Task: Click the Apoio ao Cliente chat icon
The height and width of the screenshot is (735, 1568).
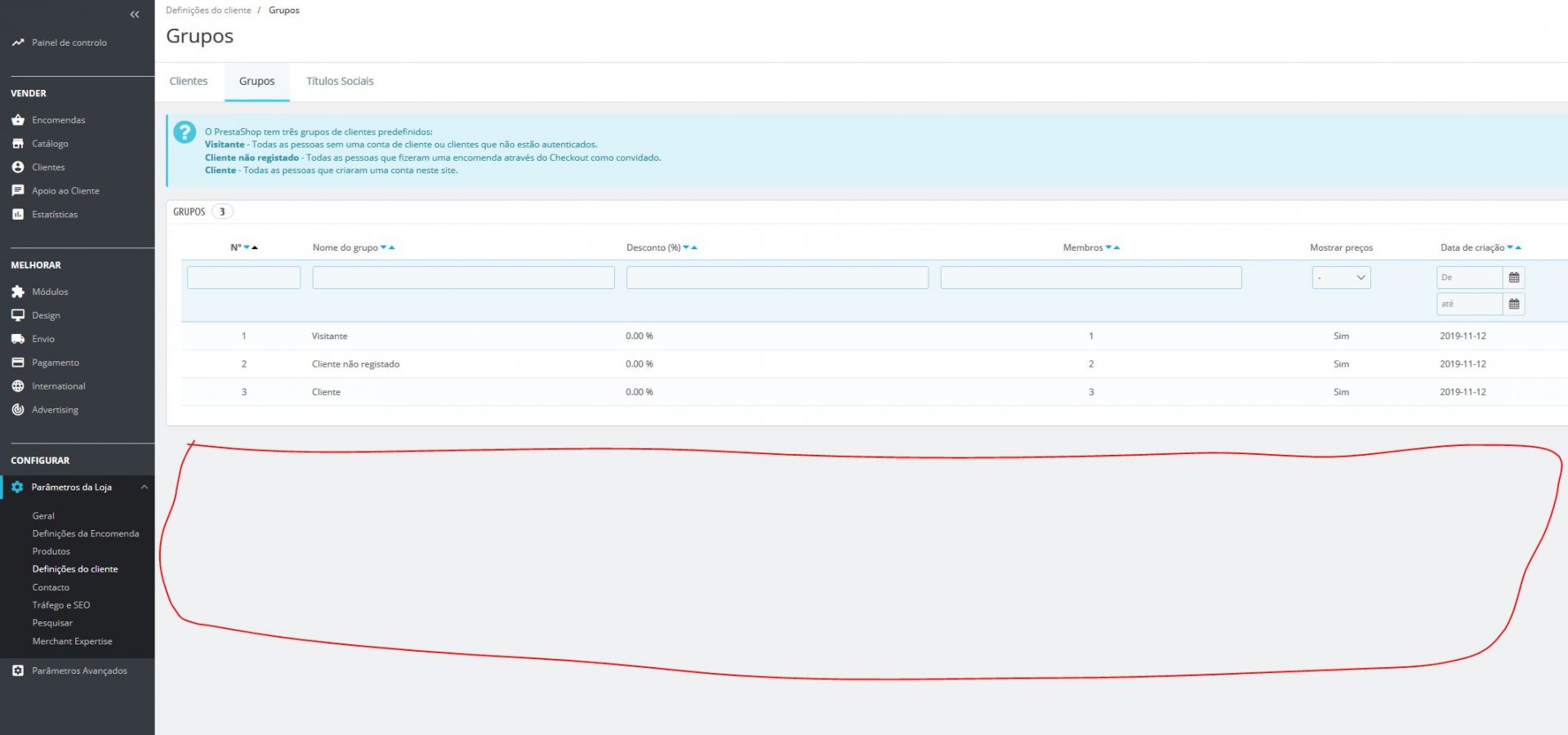Action: pyautogui.click(x=18, y=191)
